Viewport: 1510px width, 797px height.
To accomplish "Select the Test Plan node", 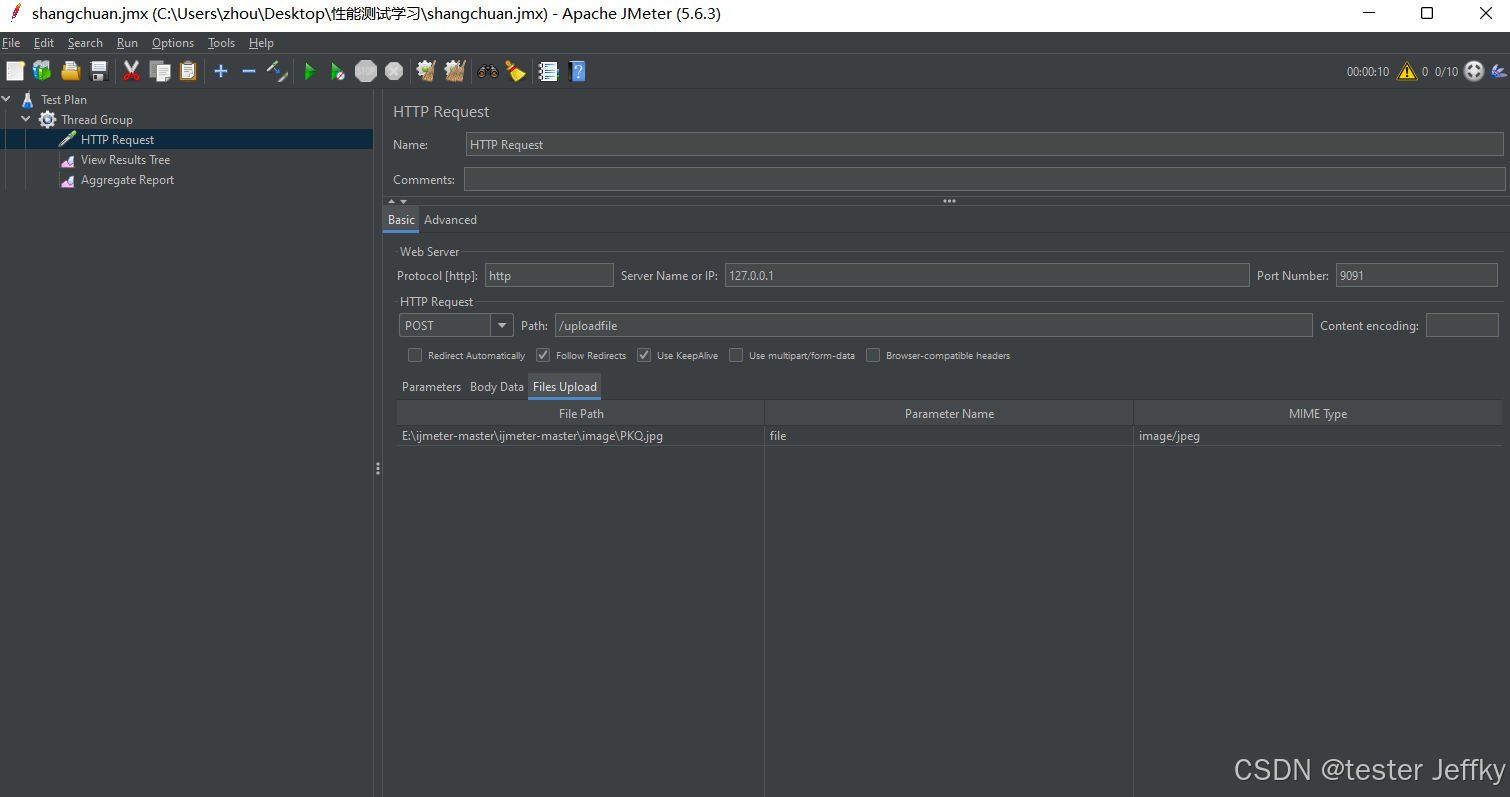I will coord(64,99).
